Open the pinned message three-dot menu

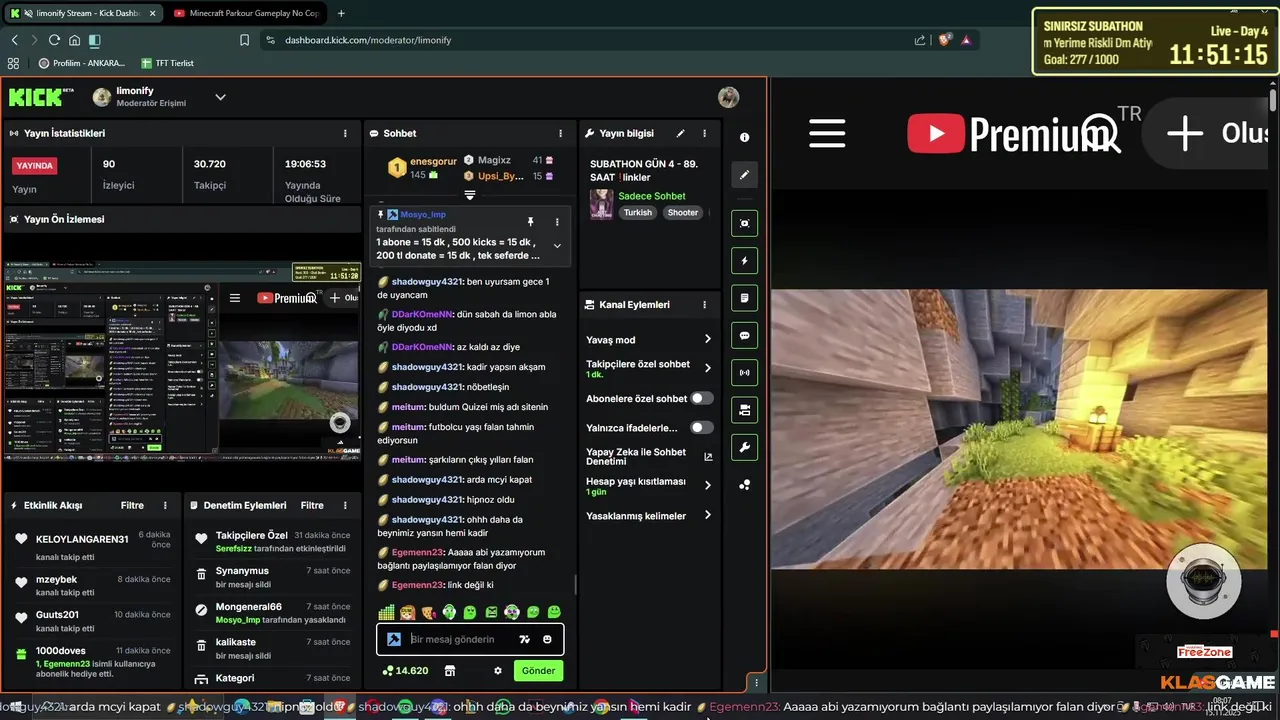coord(557,221)
